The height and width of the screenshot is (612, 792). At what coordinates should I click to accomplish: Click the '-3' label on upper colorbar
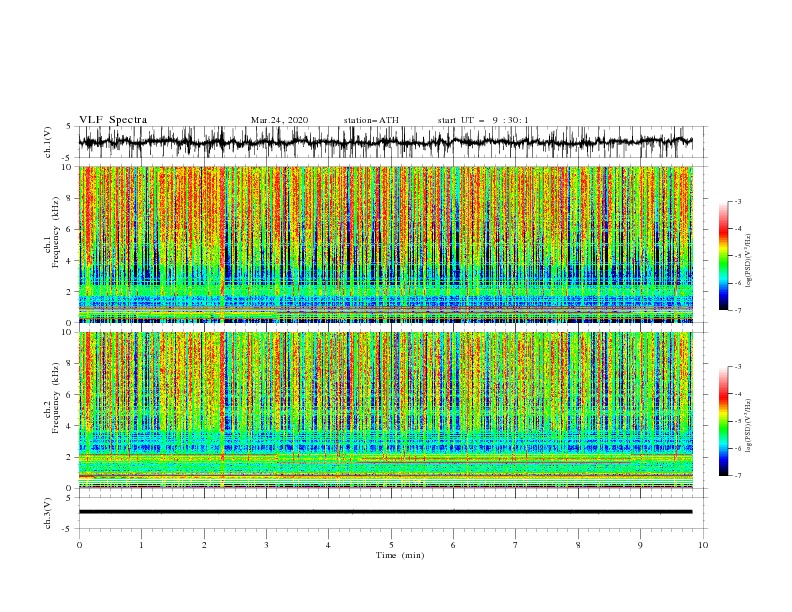pyautogui.click(x=738, y=201)
